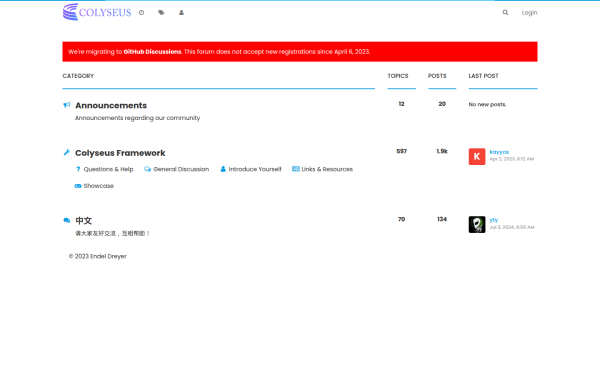Click the Announcements description text
The width and height of the screenshot is (600, 375).
coord(137,118)
